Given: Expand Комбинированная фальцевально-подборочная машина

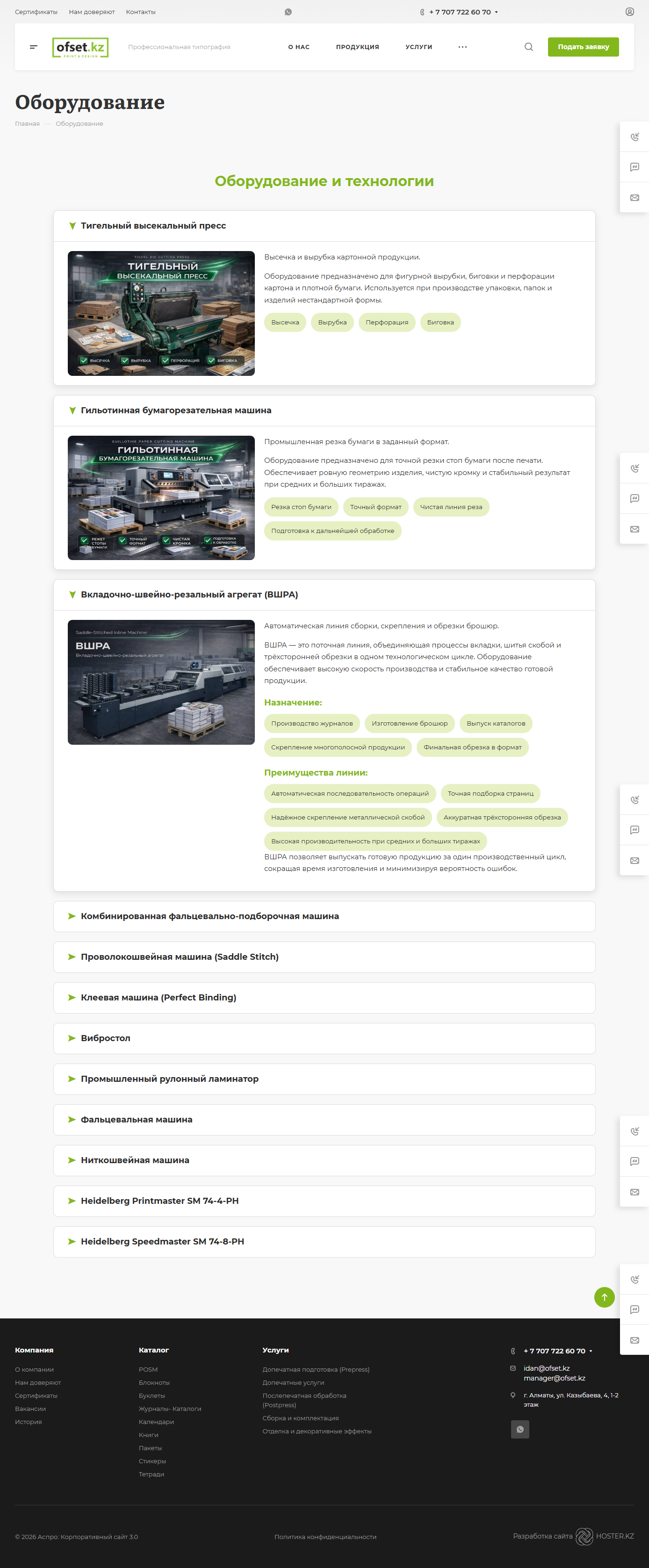Looking at the screenshot, I should (324, 916).
